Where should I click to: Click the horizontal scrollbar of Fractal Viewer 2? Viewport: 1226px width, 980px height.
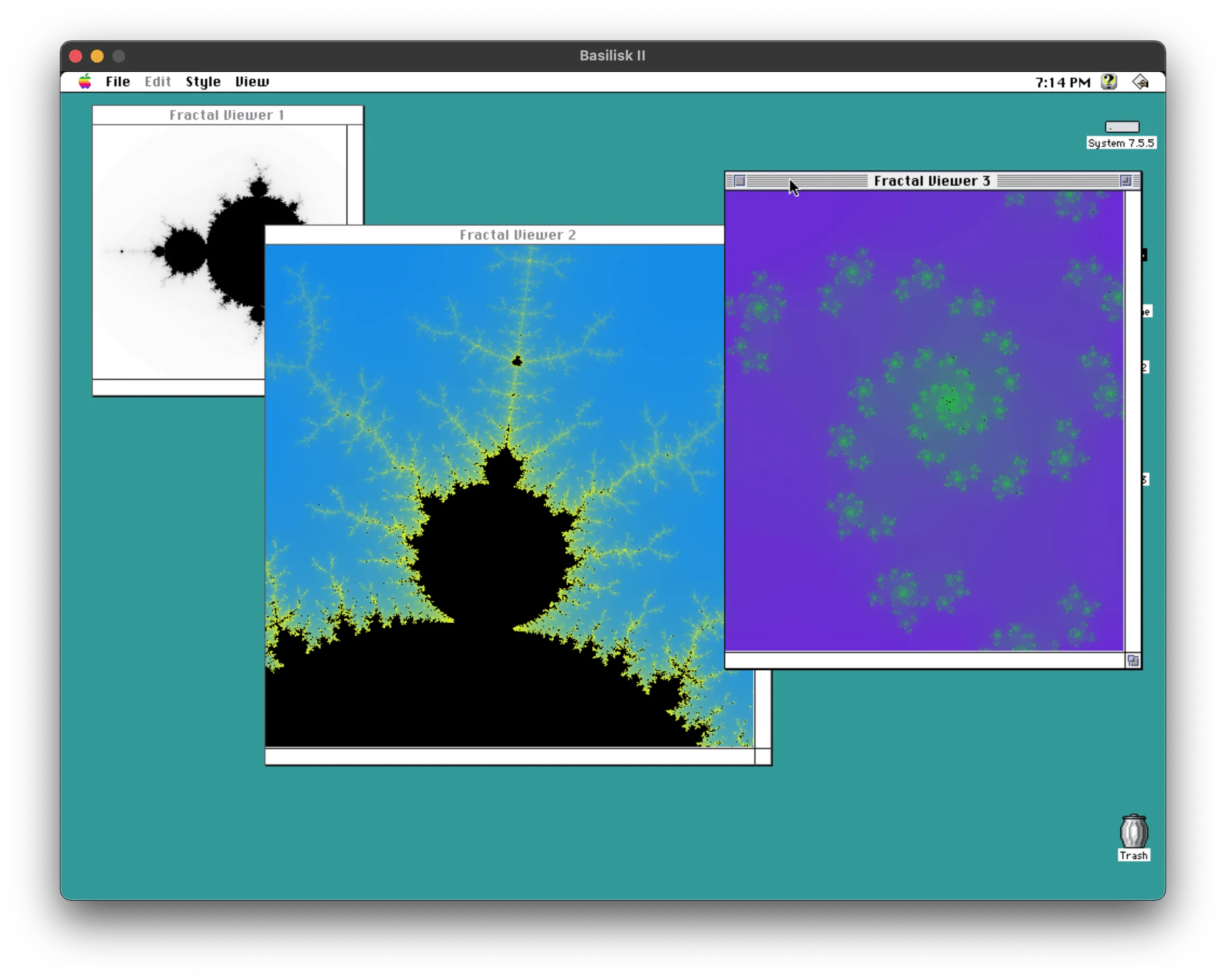[510, 757]
